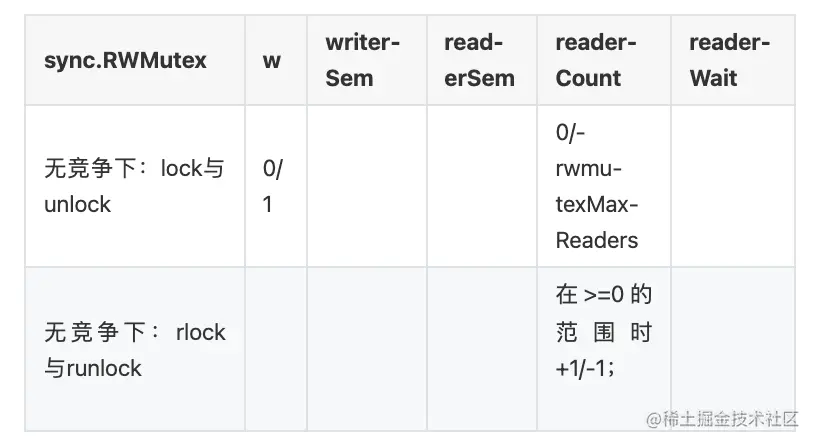Screen dimensions: 814x444
Task: Click the word 'unlock' in first row
Action: tap(77, 205)
